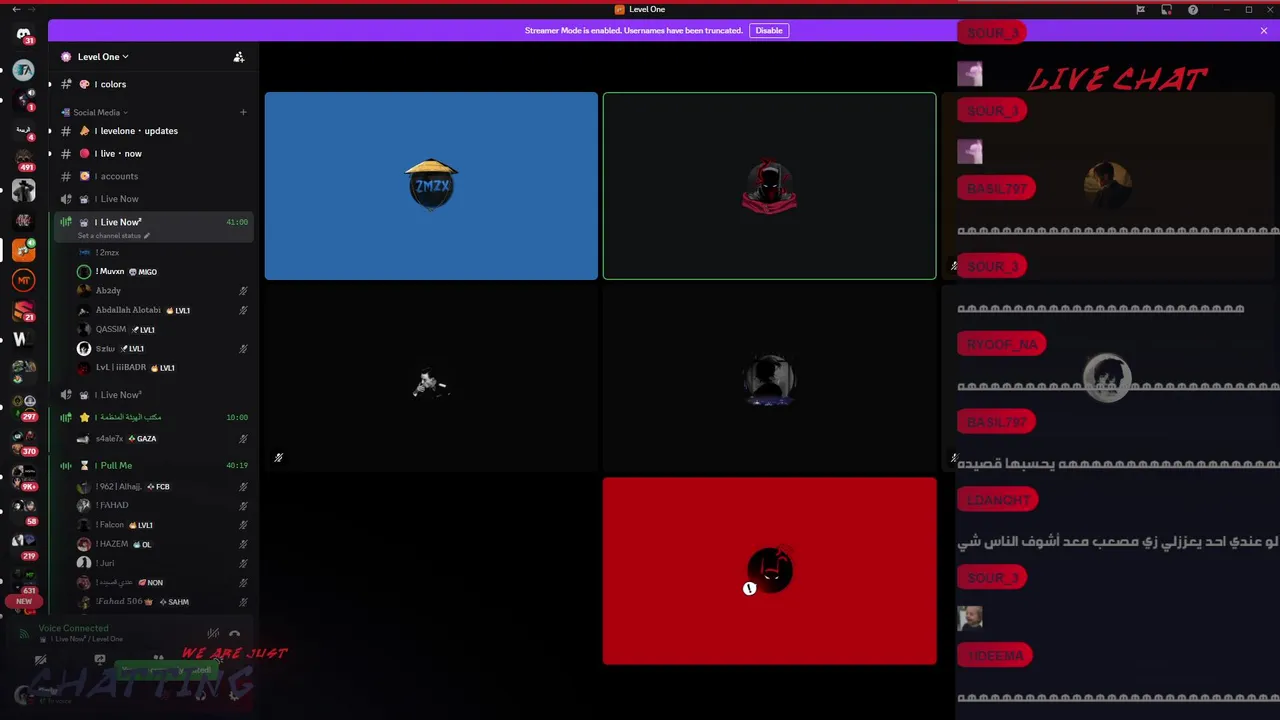Viewport: 1280px width, 720px height.
Task: Edit channel status pencil icon
Action: [147, 236]
